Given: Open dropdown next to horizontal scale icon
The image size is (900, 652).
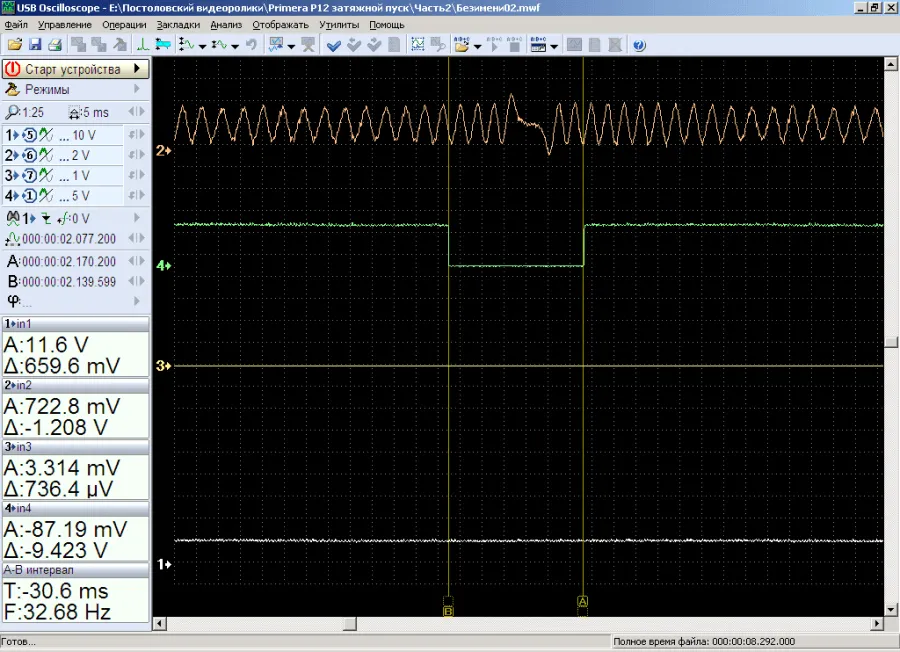Looking at the screenshot, I should click(235, 46).
